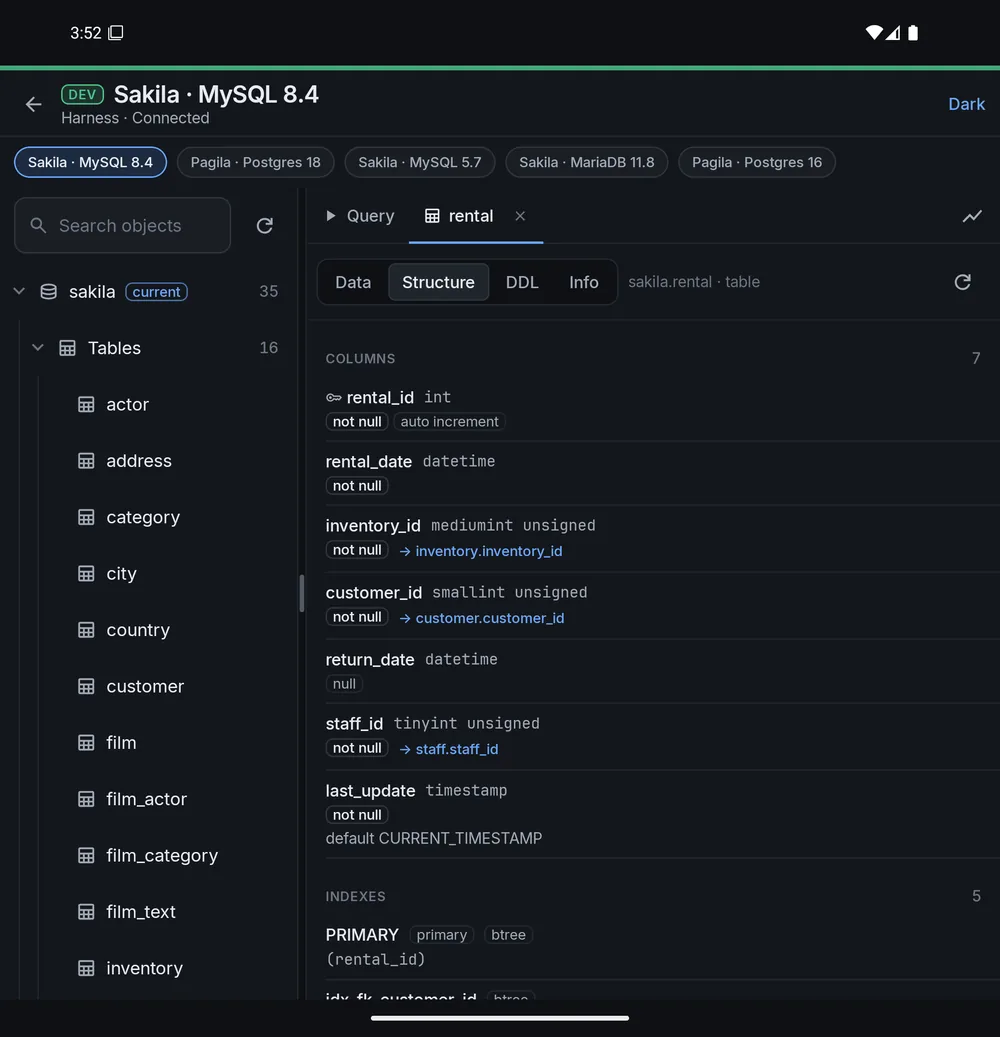This screenshot has width=1000, height=1037.
Task: Open the DDL view
Action: (x=522, y=282)
